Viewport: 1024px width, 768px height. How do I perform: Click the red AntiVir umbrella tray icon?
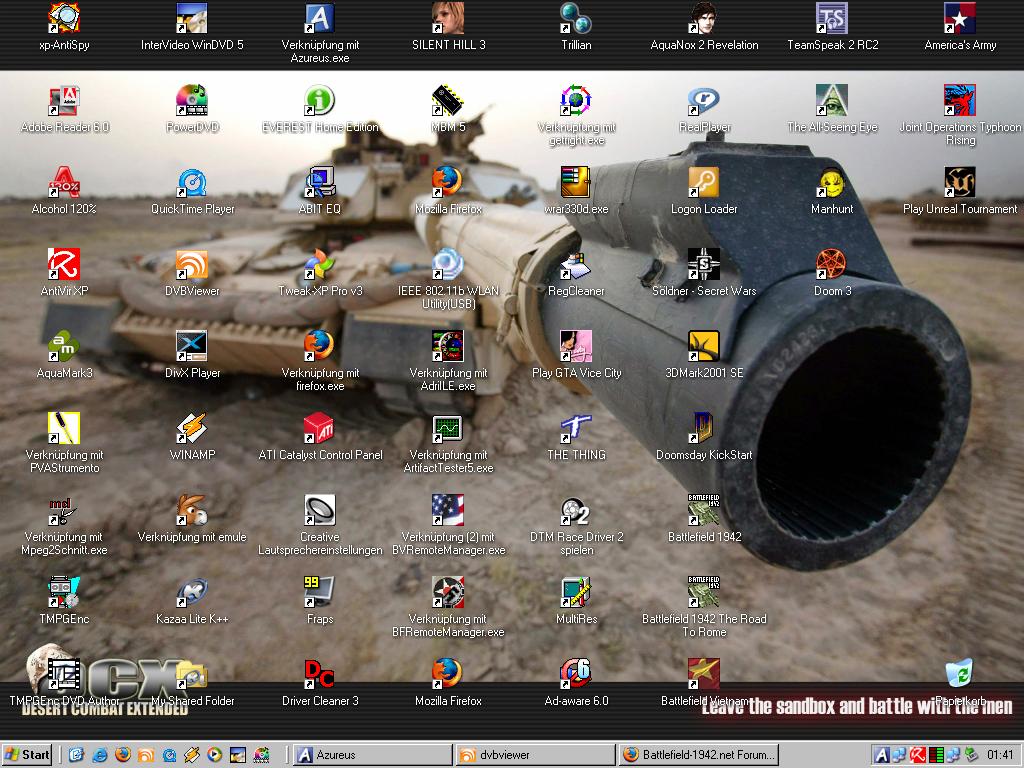(918, 755)
